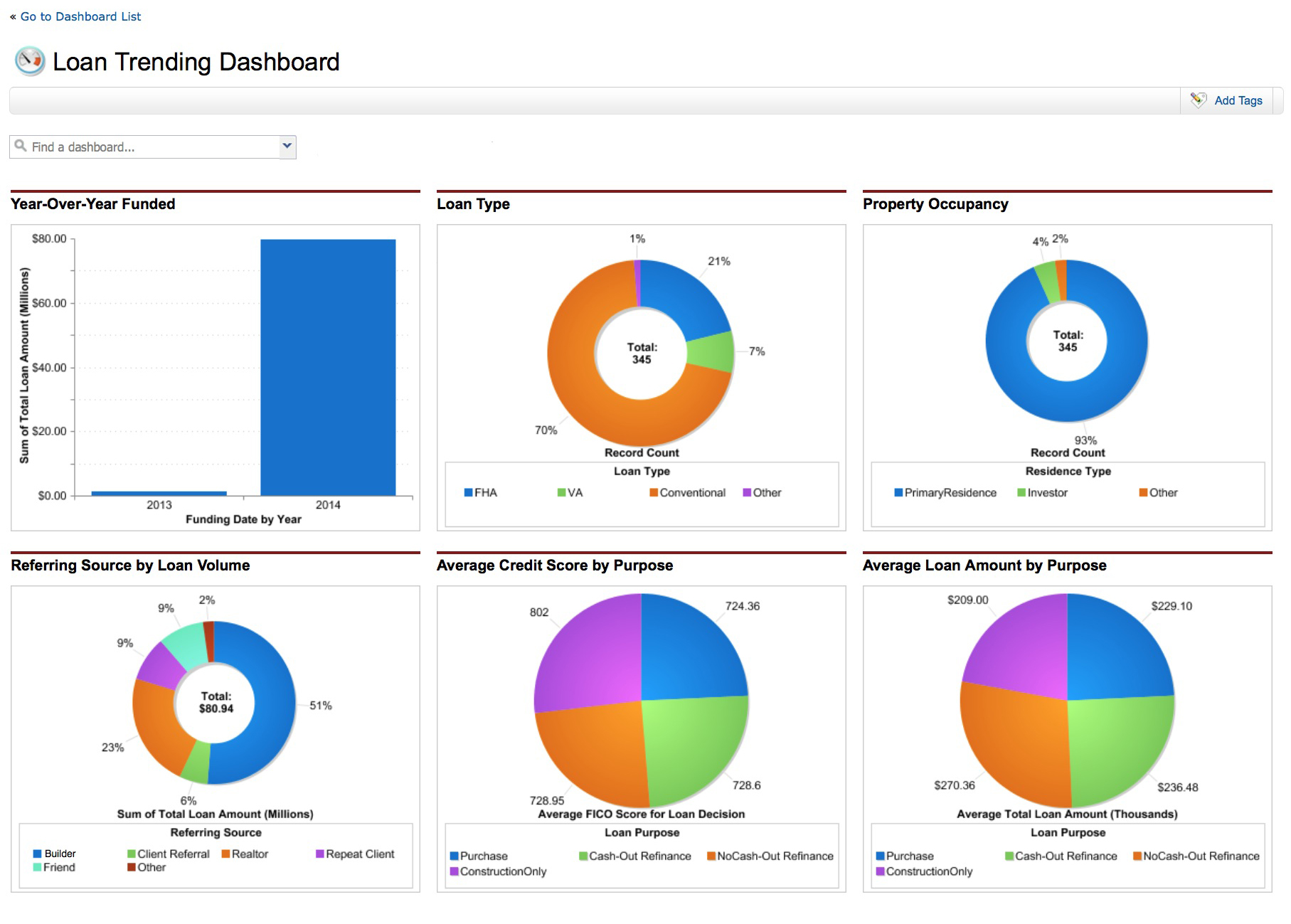Click the Add Tags link

pyautogui.click(x=1238, y=101)
